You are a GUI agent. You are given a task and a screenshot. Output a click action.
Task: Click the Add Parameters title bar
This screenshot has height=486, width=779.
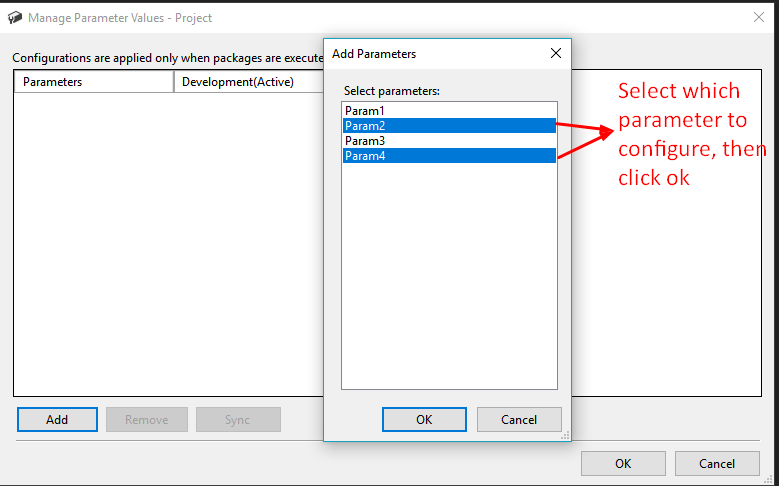[x=432, y=54]
